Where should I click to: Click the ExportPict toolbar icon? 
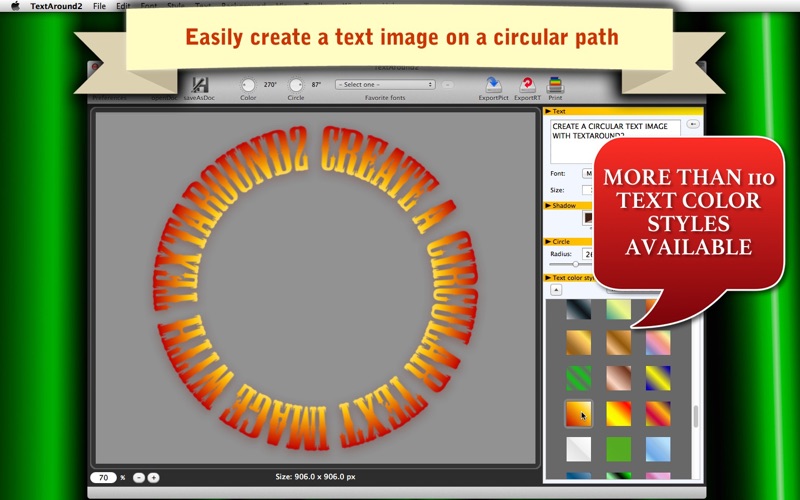pyautogui.click(x=493, y=85)
